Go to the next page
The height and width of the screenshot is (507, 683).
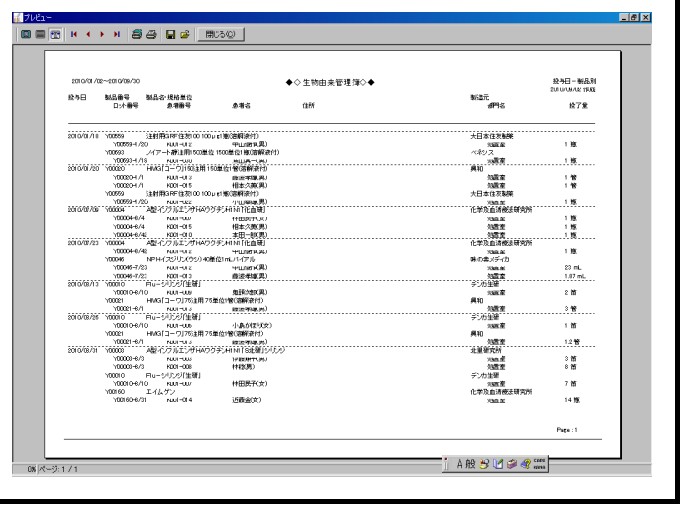102,34
